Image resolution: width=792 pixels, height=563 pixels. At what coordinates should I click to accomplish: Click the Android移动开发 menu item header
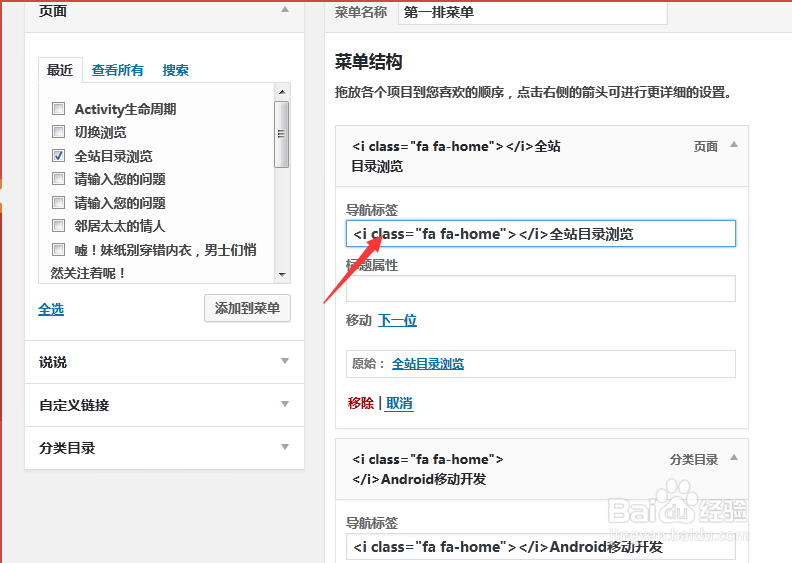tap(542, 469)
